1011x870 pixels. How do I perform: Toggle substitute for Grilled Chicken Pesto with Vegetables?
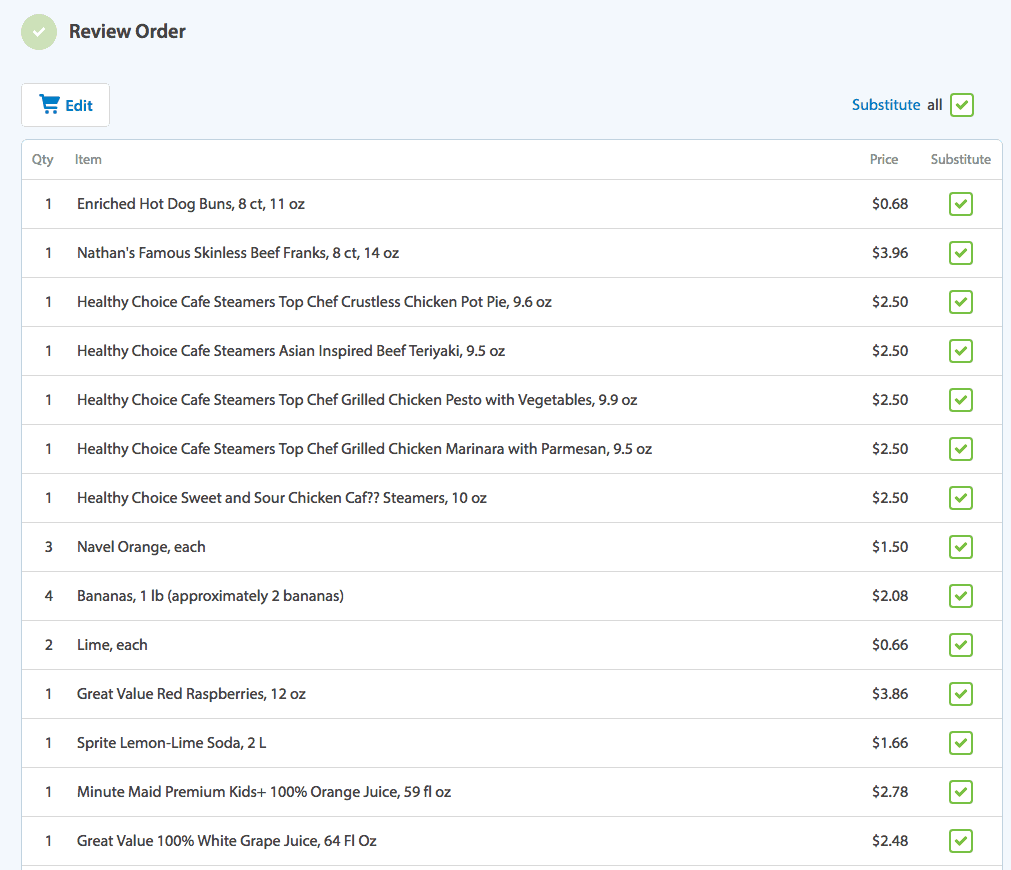960,400
